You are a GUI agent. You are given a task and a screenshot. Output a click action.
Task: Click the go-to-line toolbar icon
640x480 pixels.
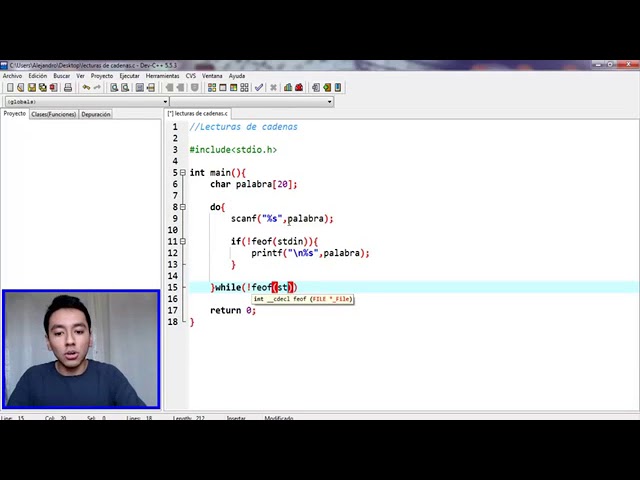click(x=151, y=87)
